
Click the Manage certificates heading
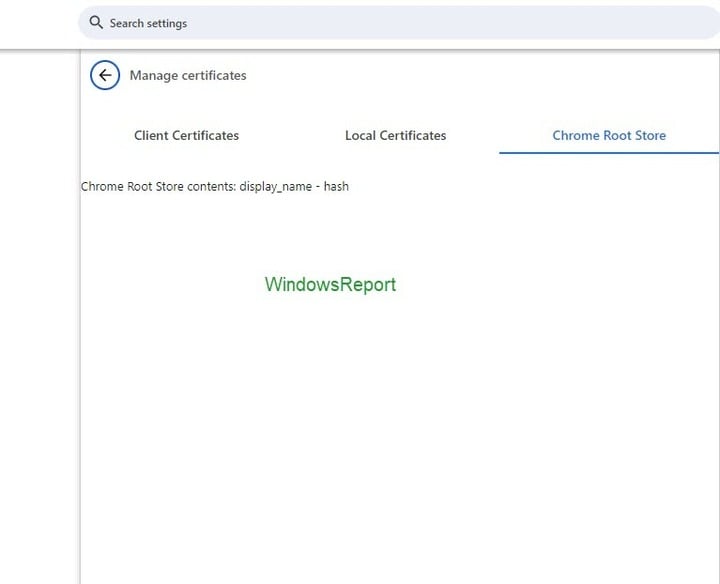pyautogui.click(x=188, y=75)
